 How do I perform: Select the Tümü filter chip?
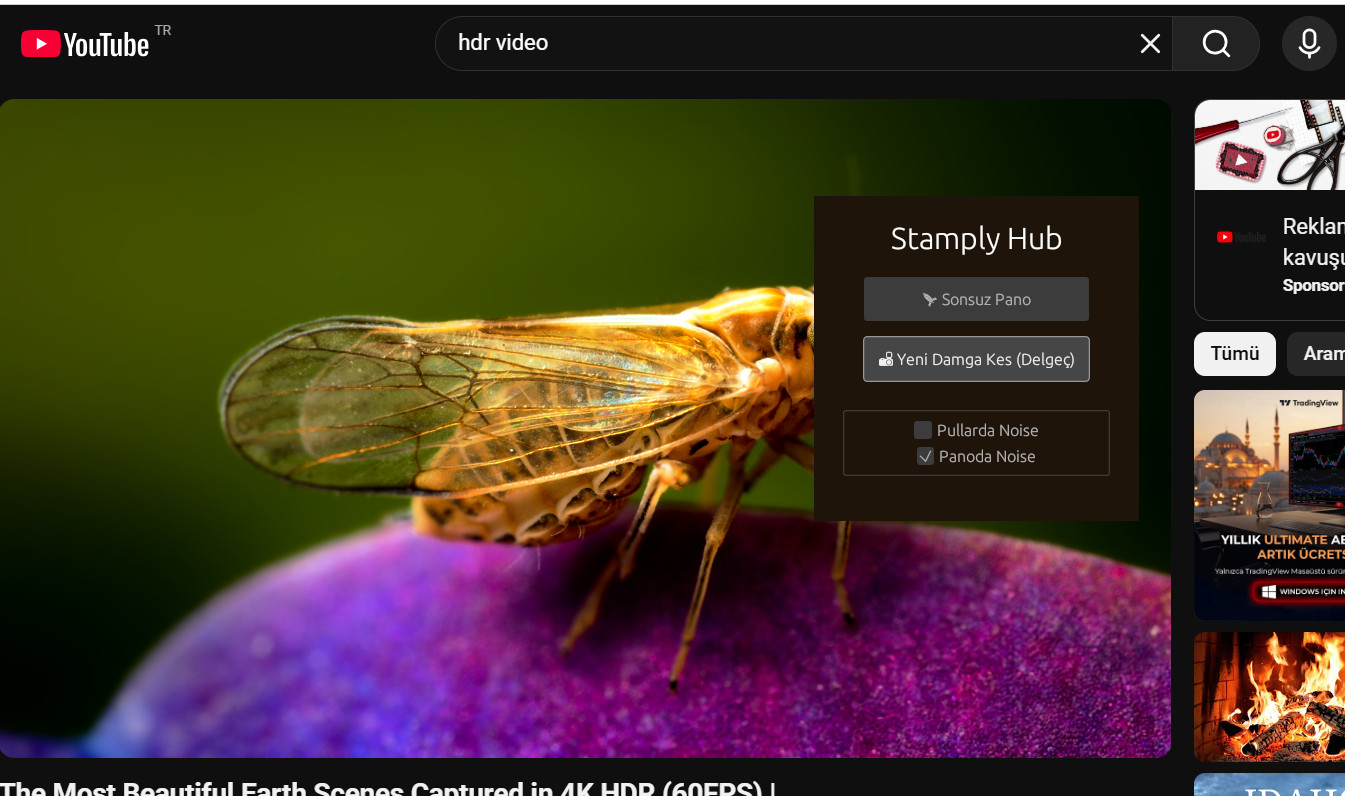pos(1234,354)
